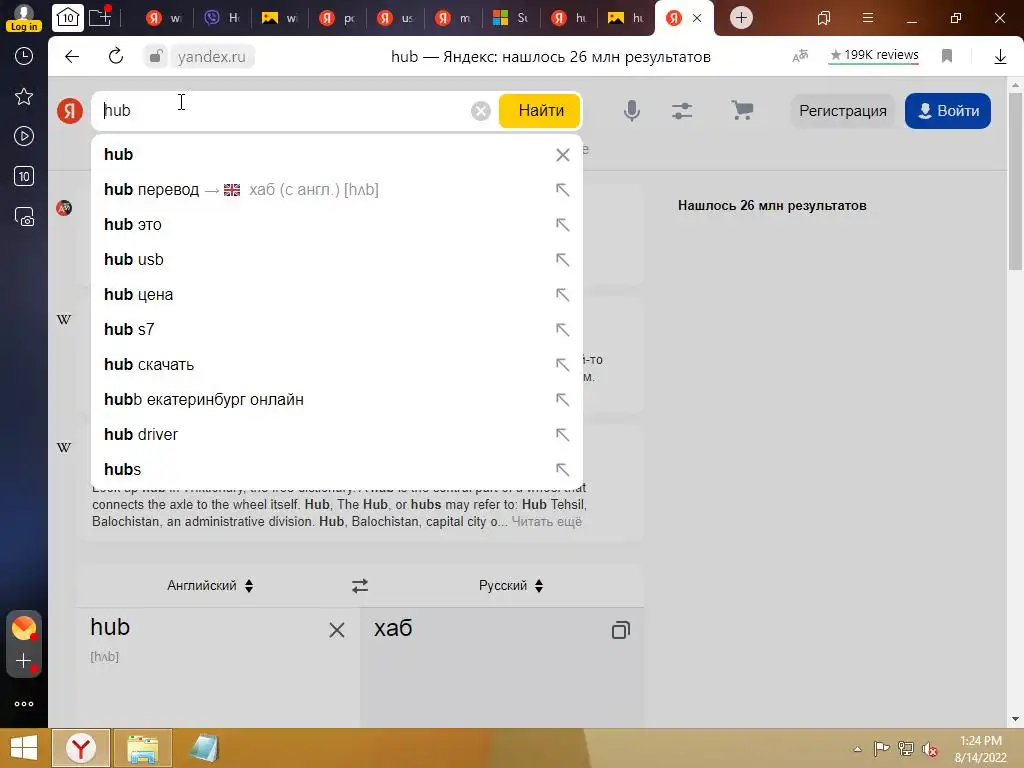Open a new tab with the plus button

[741, 18]
